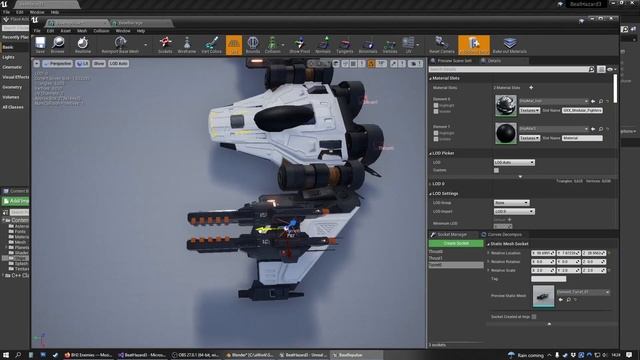Image resolution: width=640 pixels, height=360 pixels.
Task: Select Geometry category in main window
Action: click(12, 87)
